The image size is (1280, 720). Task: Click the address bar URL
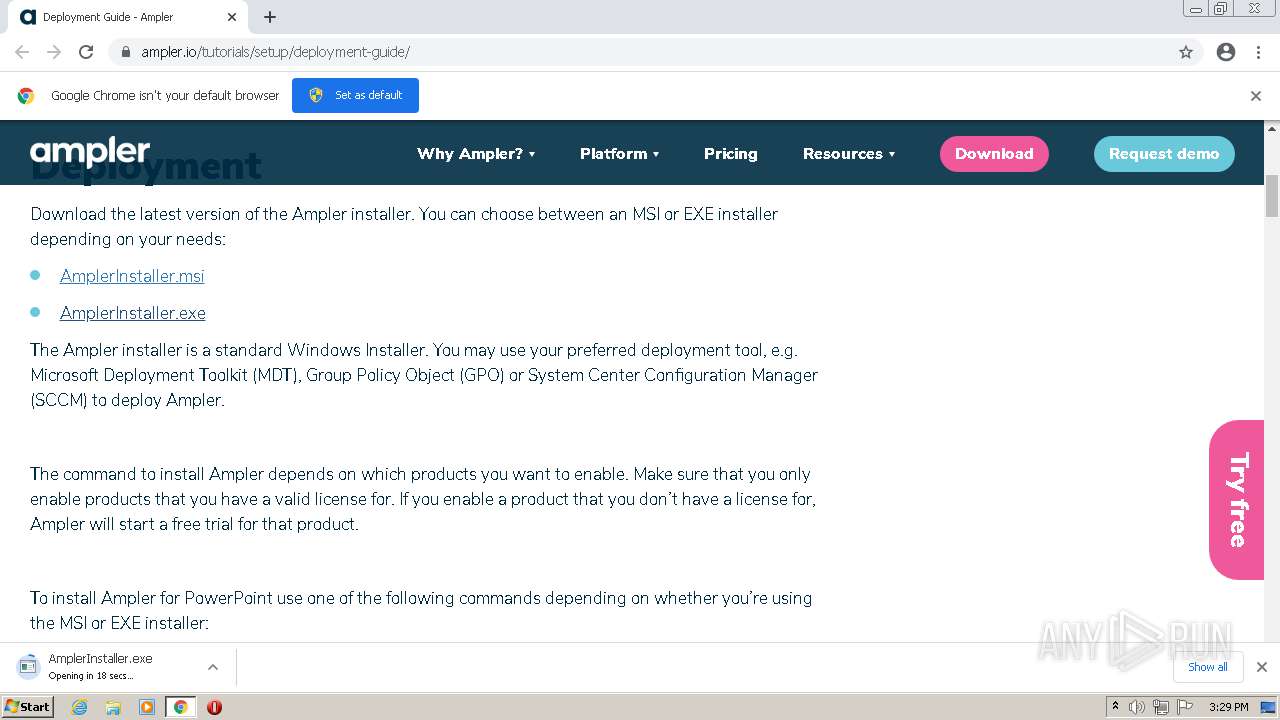click(275, 52)
